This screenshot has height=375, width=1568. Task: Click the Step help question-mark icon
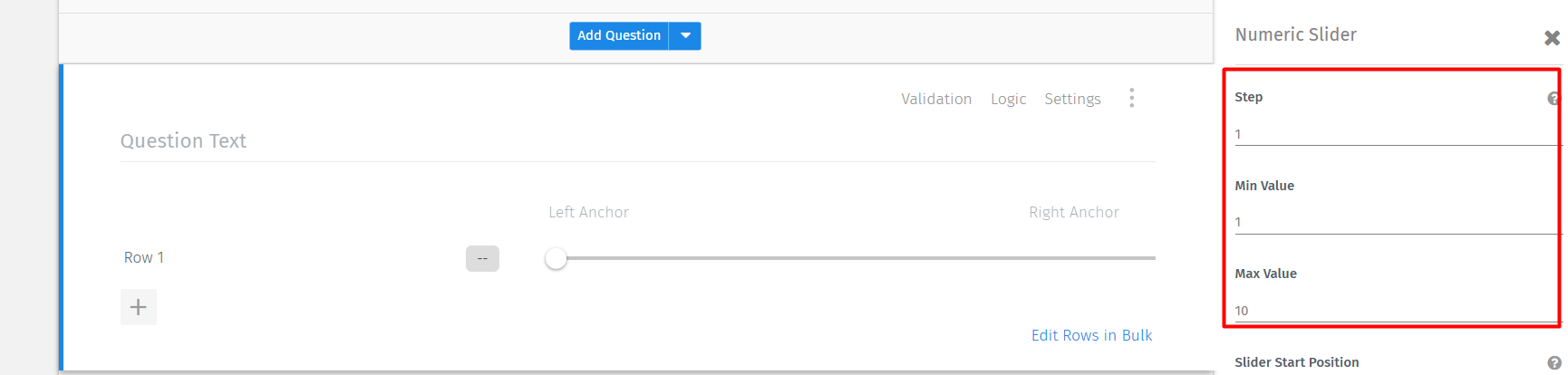coord(1553,99)
